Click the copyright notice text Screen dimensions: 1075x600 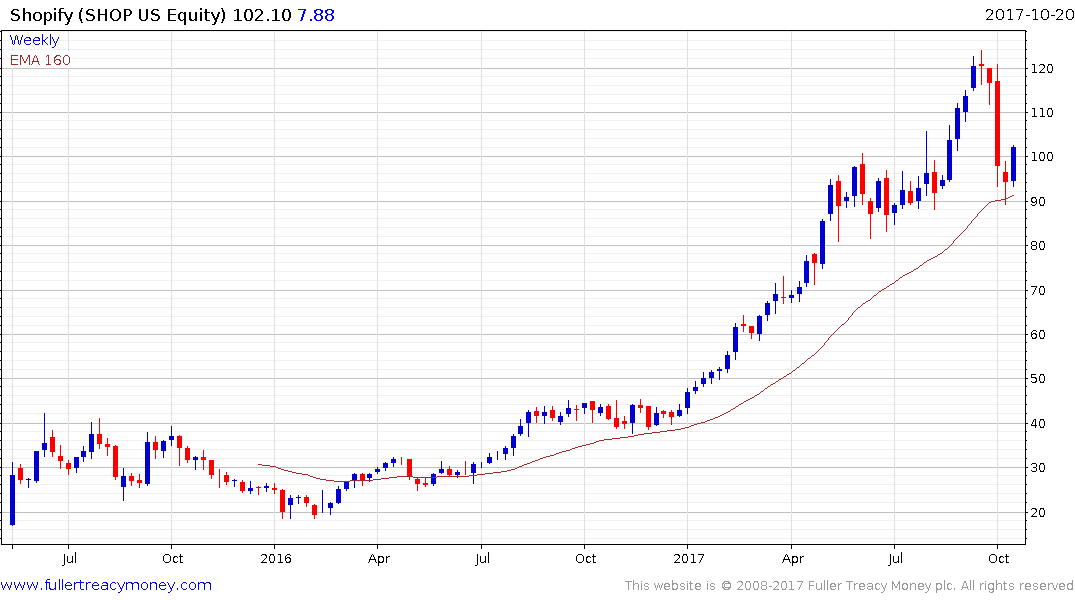849,586
